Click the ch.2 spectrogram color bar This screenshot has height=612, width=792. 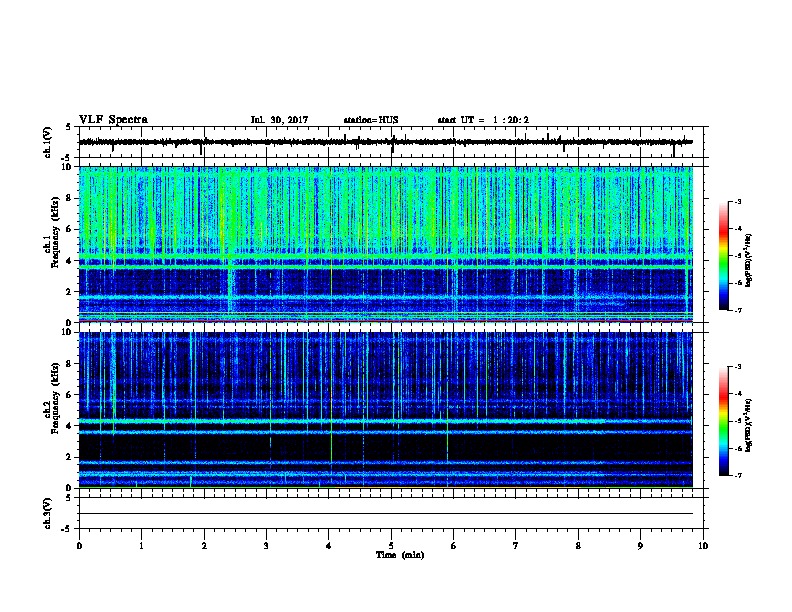(723, 421)
